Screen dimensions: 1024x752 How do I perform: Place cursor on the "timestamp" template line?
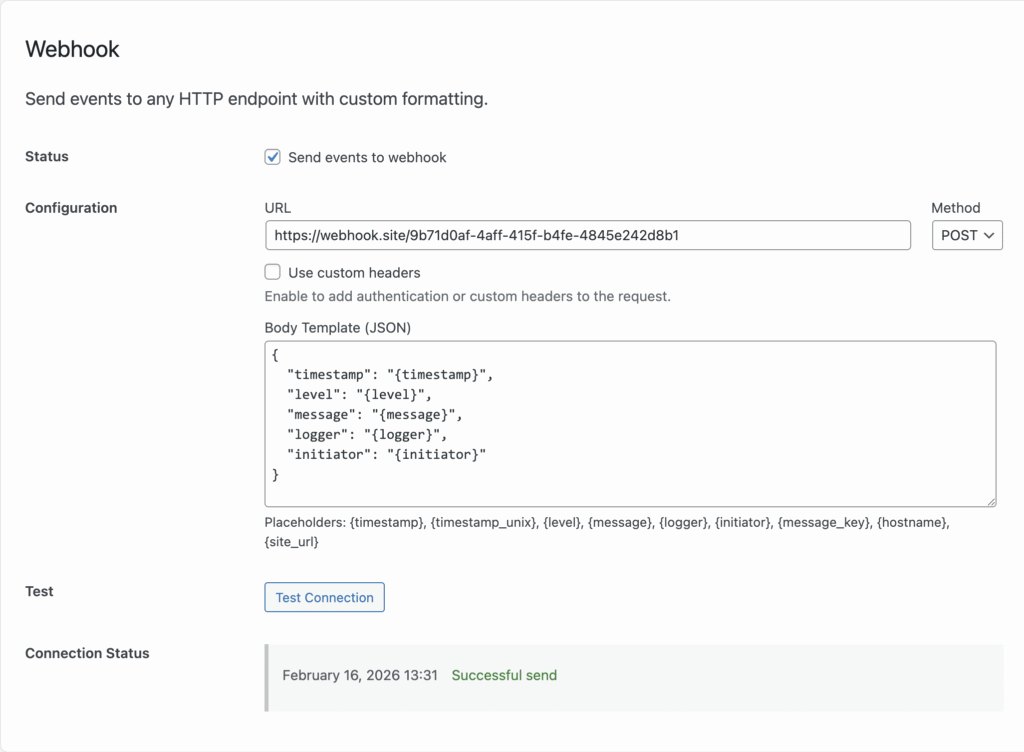point(390,375)
